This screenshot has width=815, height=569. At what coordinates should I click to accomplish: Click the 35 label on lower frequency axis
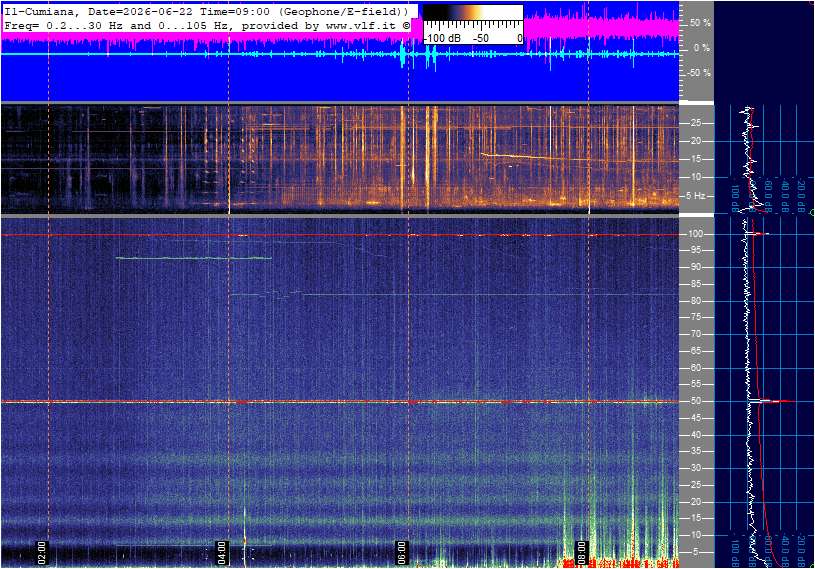tap(695, 452)
